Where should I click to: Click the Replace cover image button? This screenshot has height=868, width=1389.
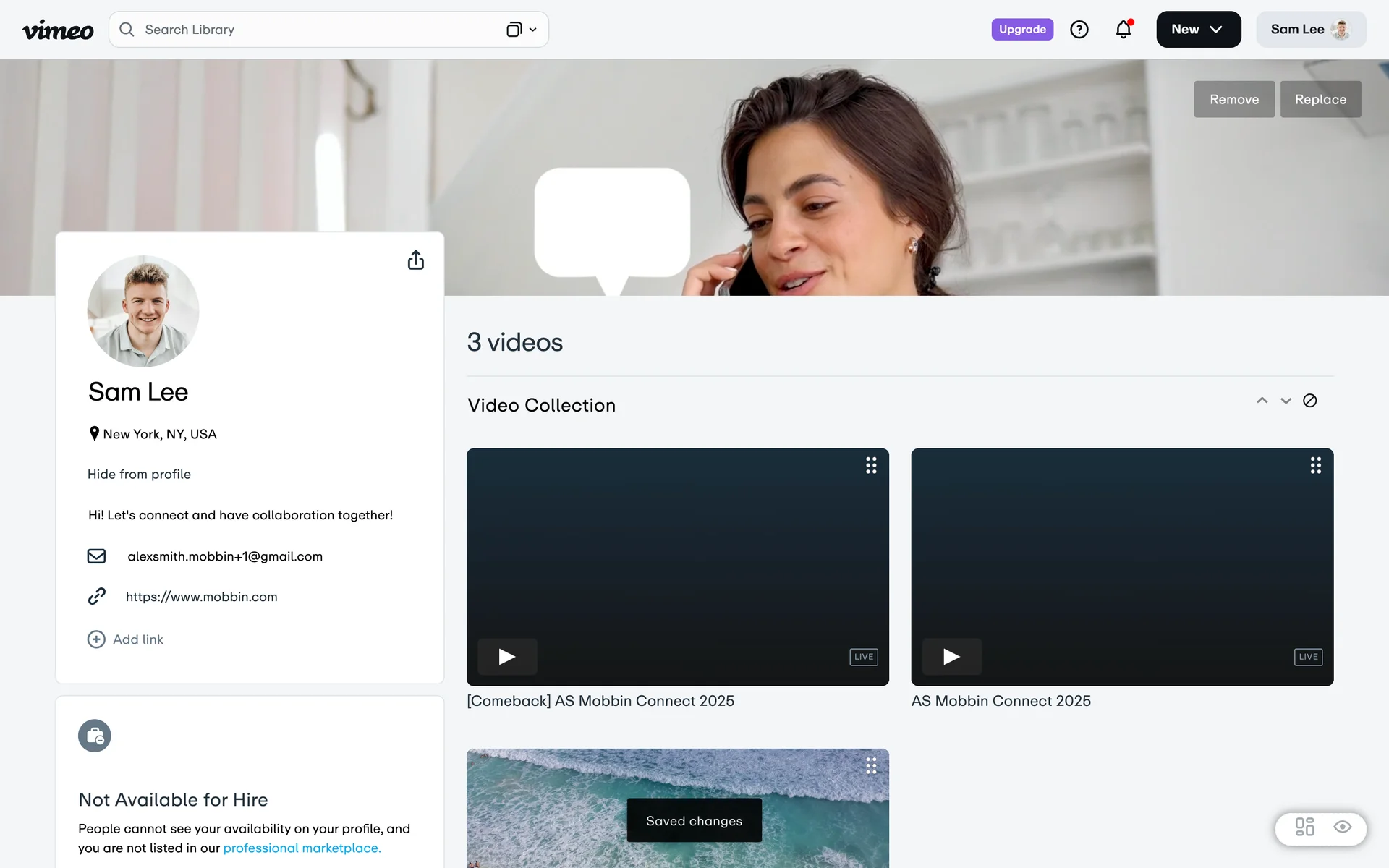tap(1320, 99)
